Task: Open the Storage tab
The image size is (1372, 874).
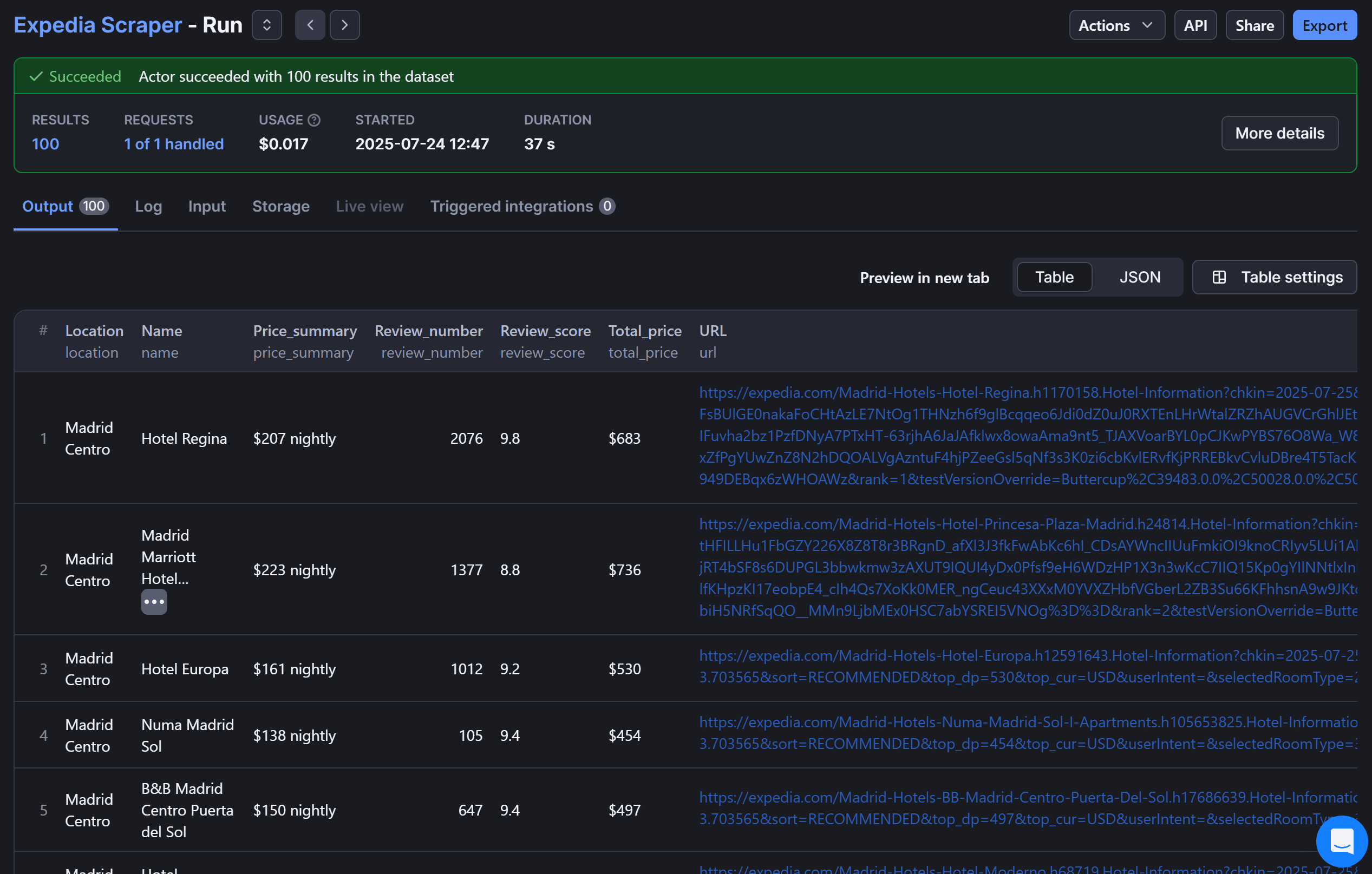Action: click(x=281, y=206)
